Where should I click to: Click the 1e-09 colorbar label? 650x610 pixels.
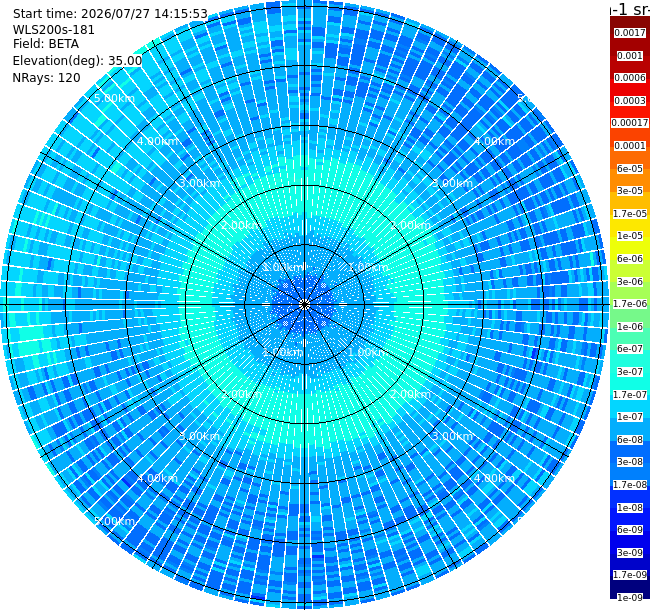point(630,598)
